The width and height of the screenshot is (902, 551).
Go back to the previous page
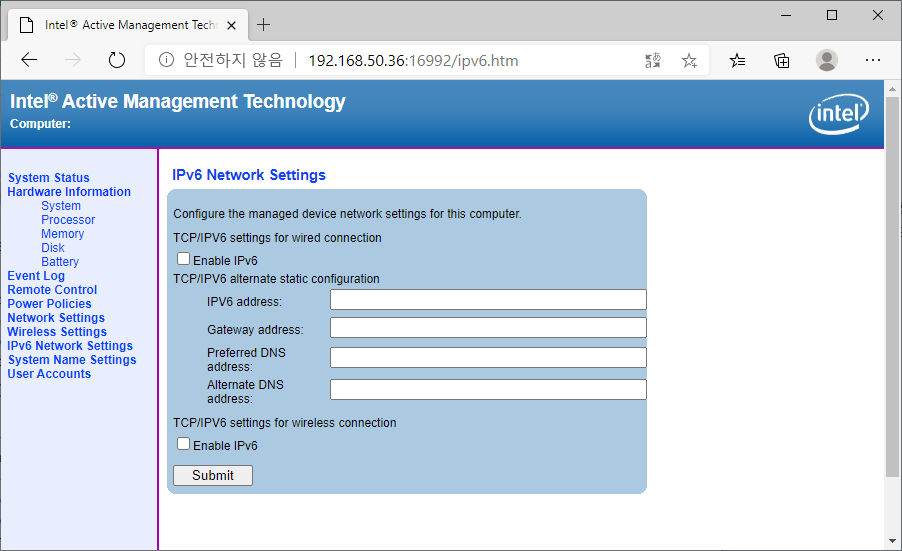[x=29, y=60]
